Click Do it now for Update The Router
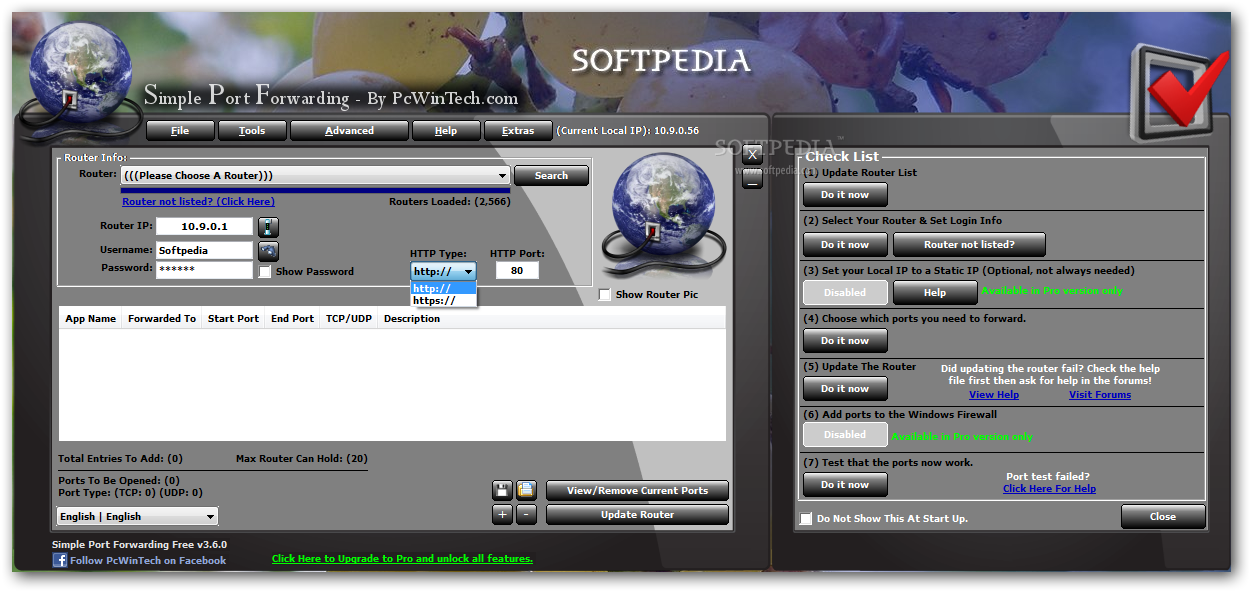The height and width of the screenshot is (592, 1251). pos(845,389)
